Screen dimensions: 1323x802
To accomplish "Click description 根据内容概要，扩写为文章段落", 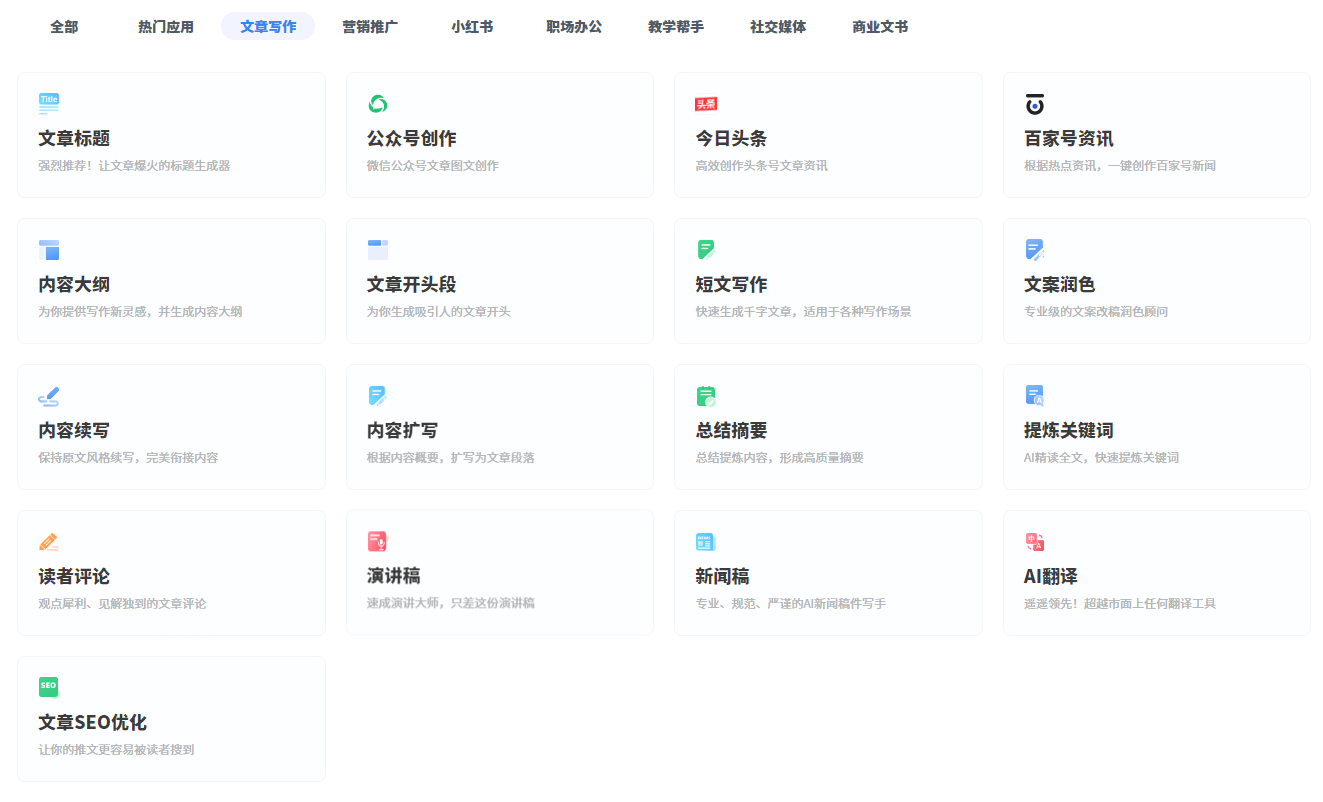I will (451, 458).
